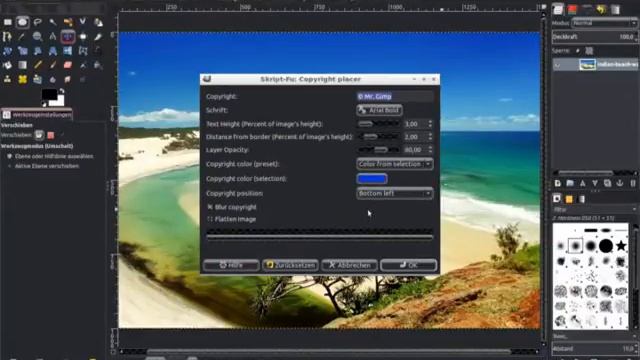The image size is (640, 360).
Task: Select the Rotate tool
Action: point(8,51)
